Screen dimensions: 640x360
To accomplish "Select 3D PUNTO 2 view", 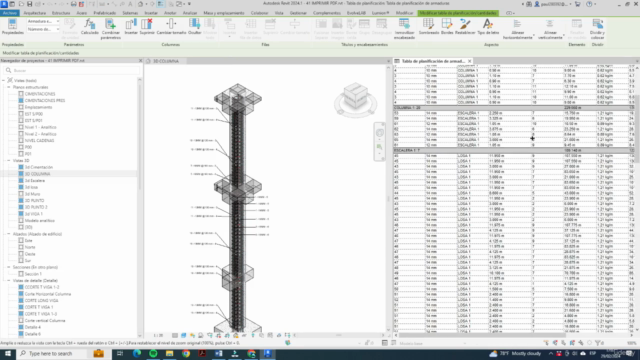I will (x=36, y=207).
